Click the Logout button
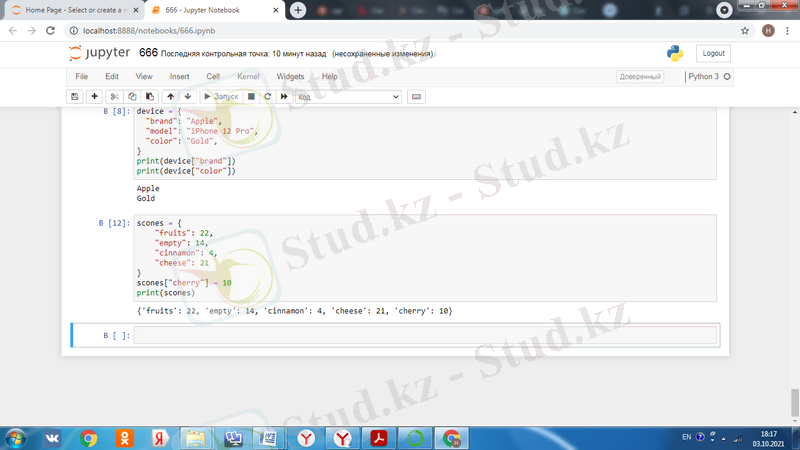This screenshot has height=450, width=800. click(713, 53)
